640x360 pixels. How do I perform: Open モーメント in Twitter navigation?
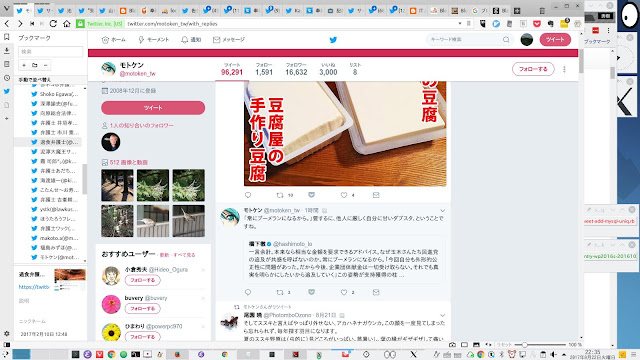click(153, 40)
